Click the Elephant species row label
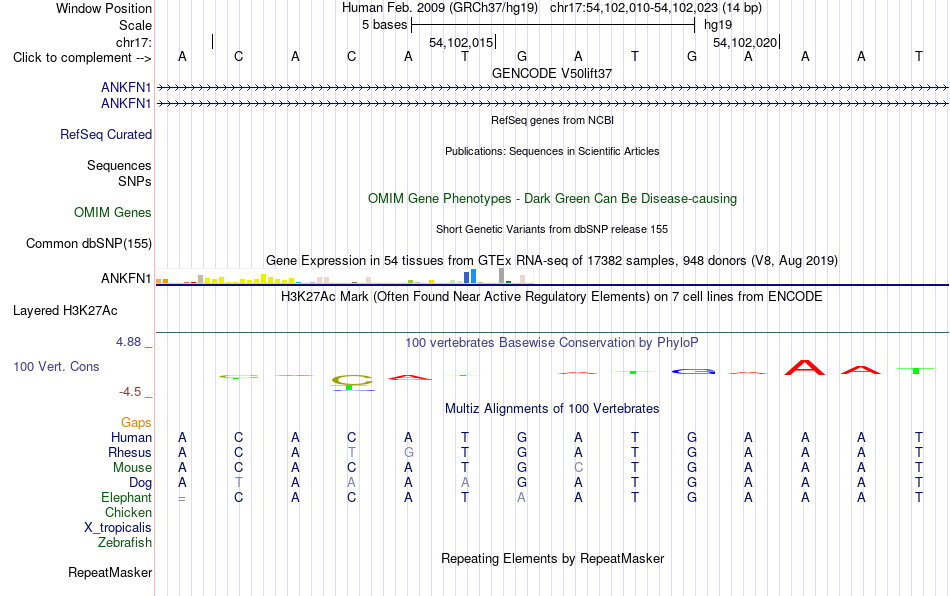This screenshot has height=596, width=950. (126, 497)
